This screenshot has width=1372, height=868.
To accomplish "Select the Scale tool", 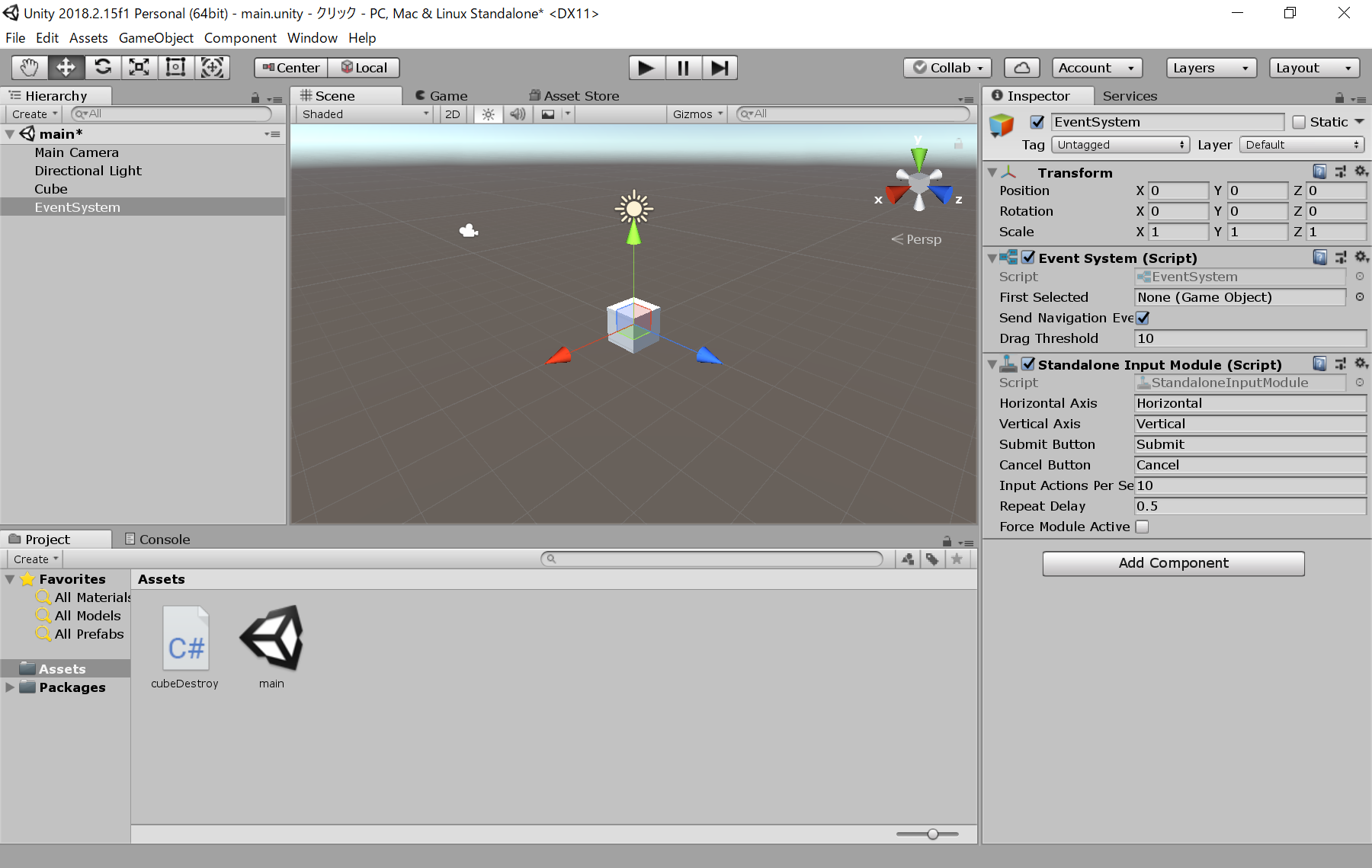I will coord(139,68).
